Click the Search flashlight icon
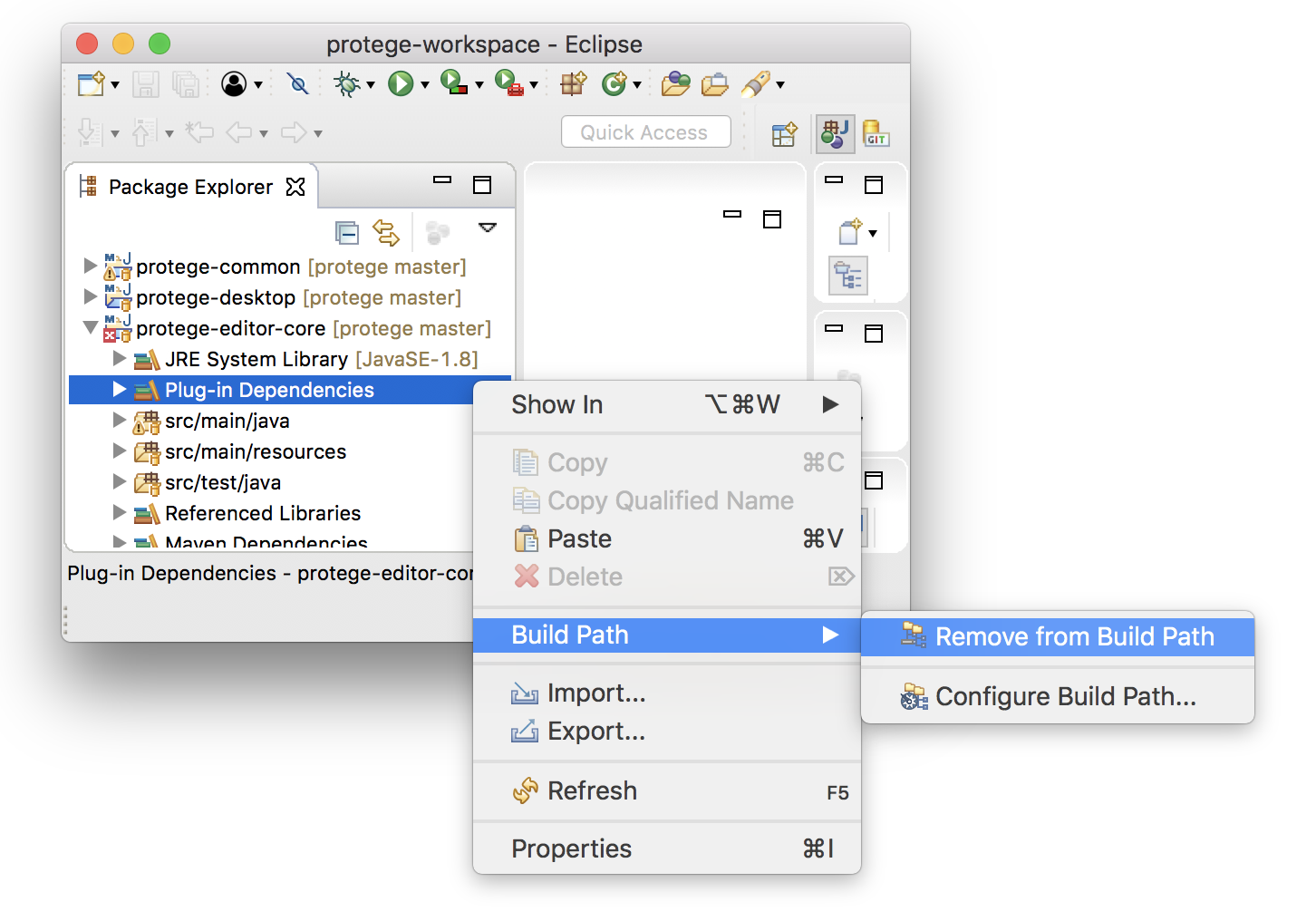The width and height of the screenshot is (1316, 921). (x=756, y=84)
